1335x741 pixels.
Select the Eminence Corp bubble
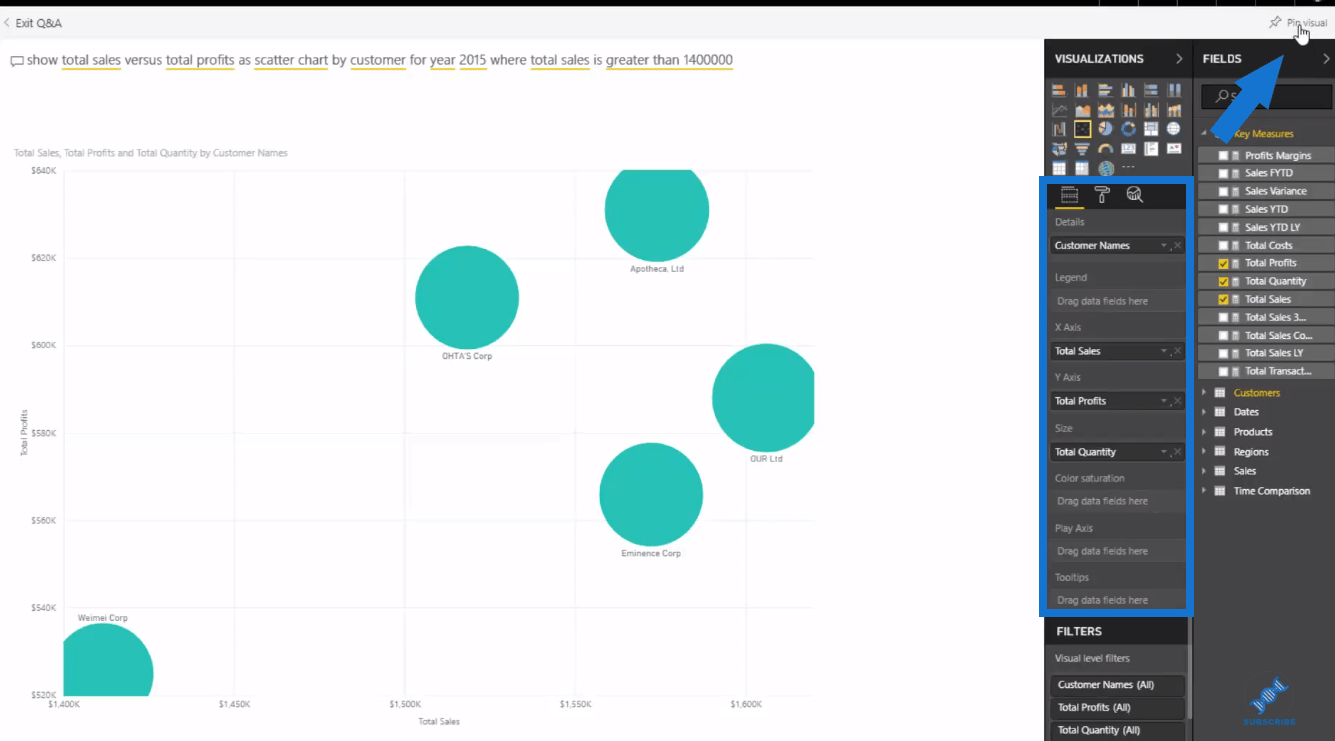click(x=651, y=495)
